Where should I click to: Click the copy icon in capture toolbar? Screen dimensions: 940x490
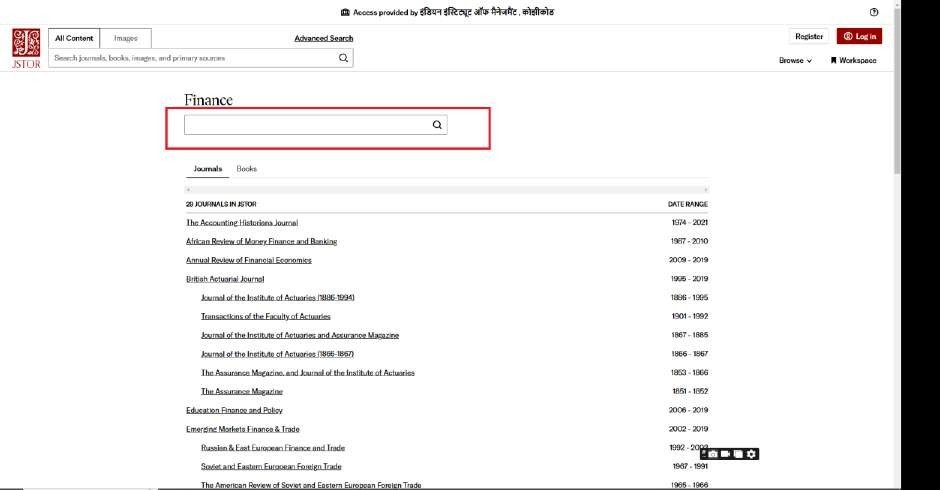[x=738, y=454]
